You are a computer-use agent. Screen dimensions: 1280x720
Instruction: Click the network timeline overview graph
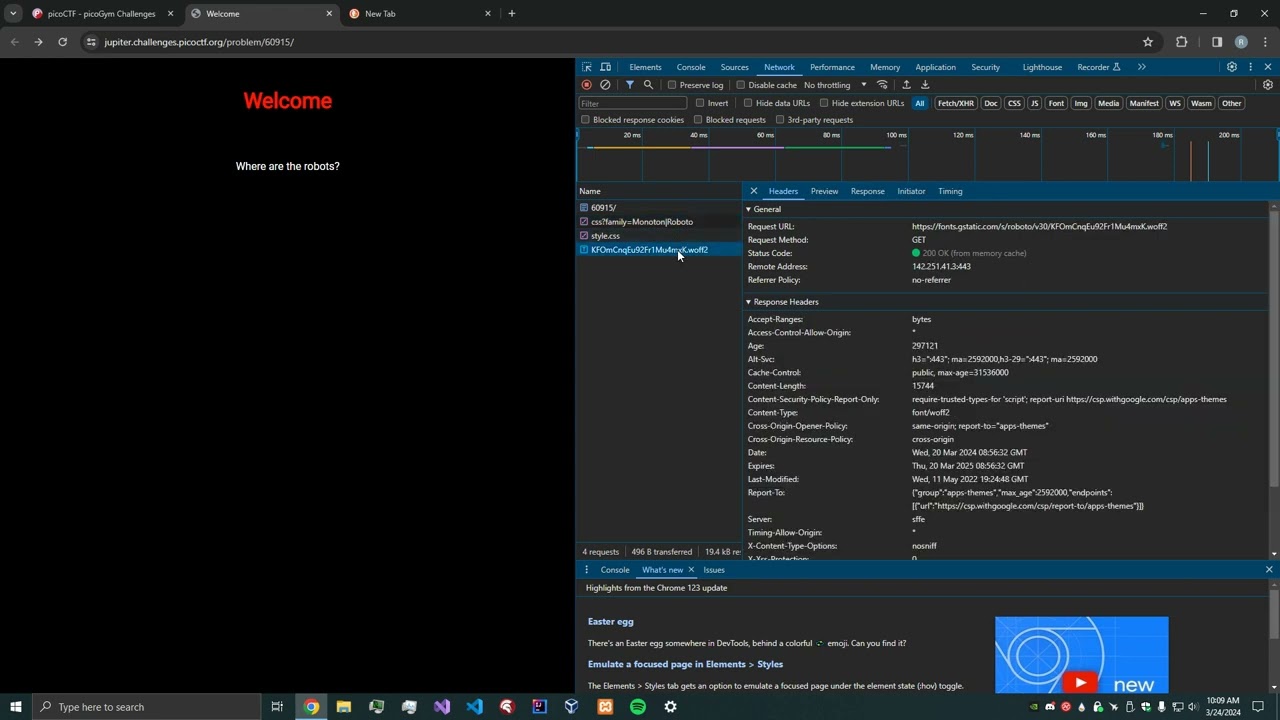pyautogui.click(x=927, y=160)
